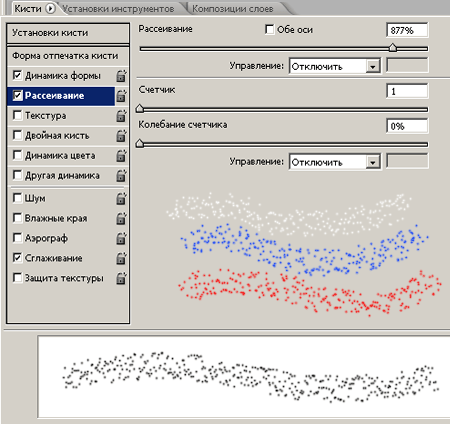Select the Другая динамика settings row label
The image size is (450, 425).
[x=62, y=176]
